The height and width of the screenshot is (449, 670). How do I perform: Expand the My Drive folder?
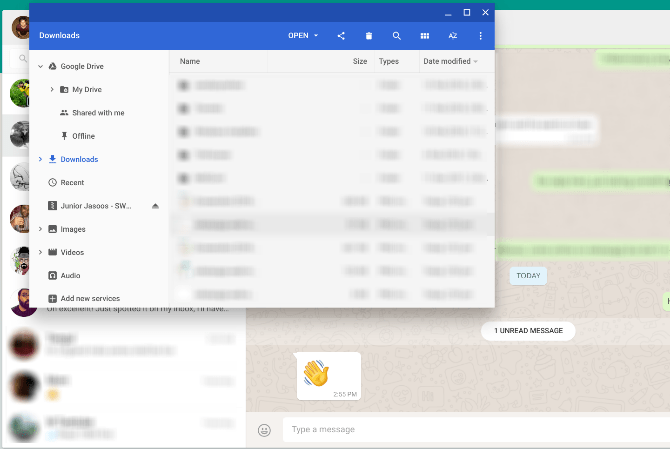pos(52,89)
